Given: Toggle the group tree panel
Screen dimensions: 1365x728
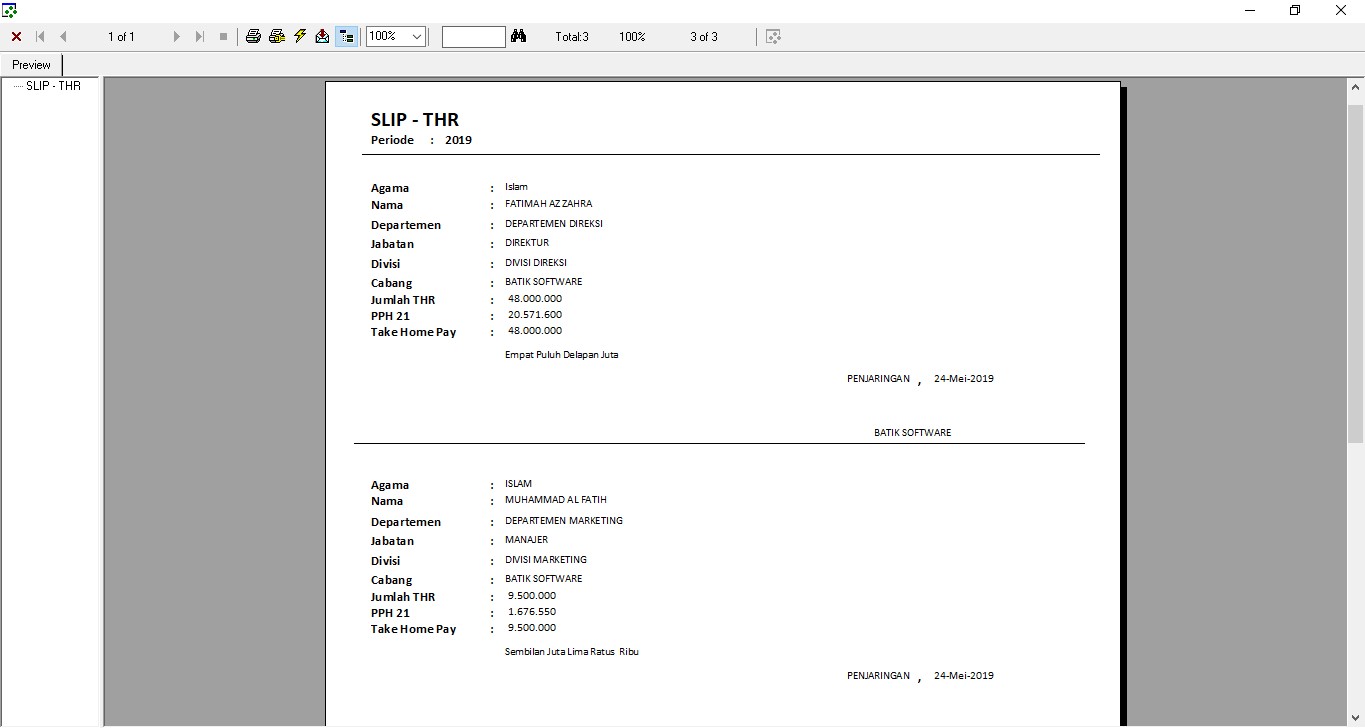Looking at the screenshot, I should 346,37.
